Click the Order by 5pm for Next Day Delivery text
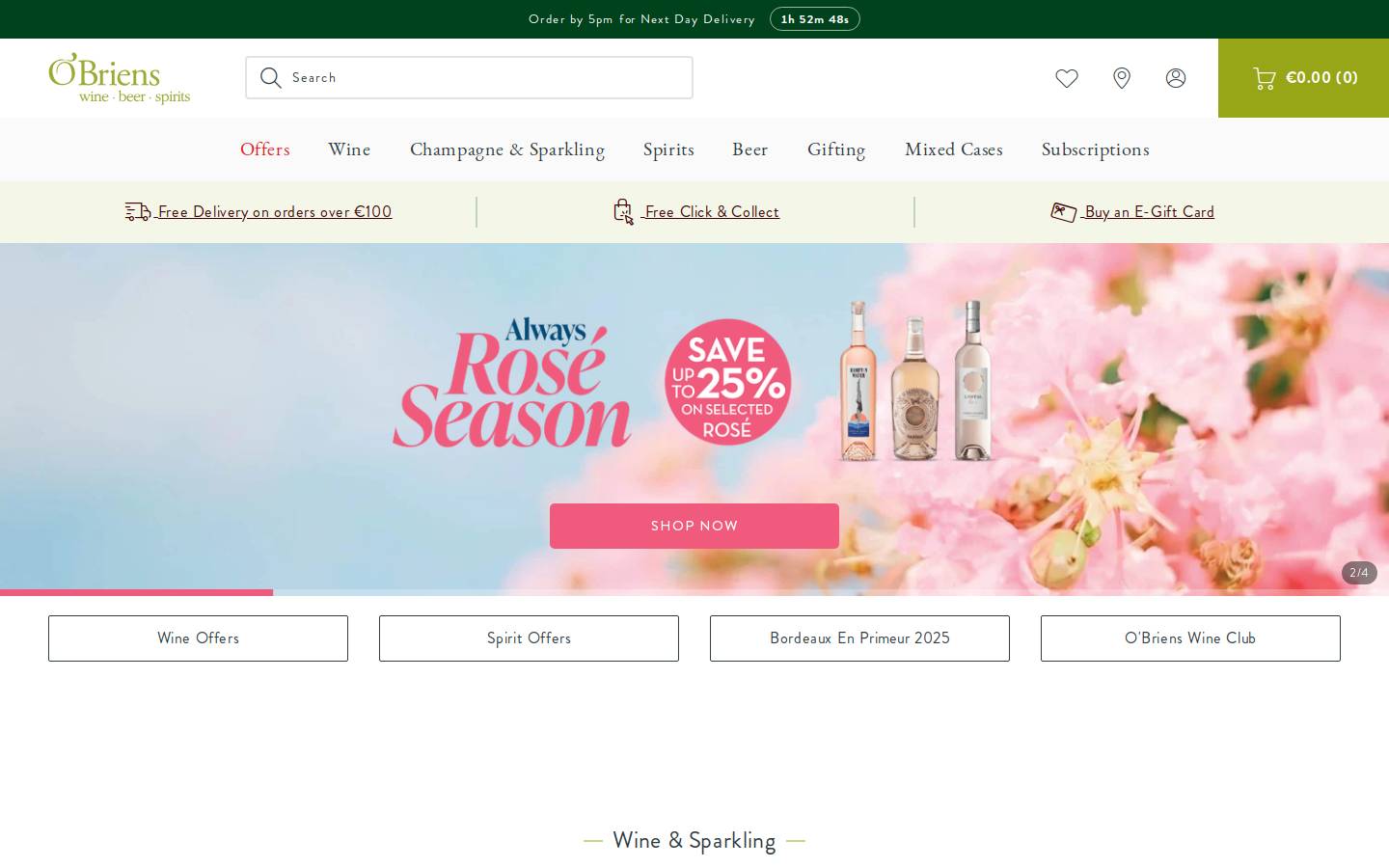Viewport: 1389px width, 868px height. click(x=641, y=19)
